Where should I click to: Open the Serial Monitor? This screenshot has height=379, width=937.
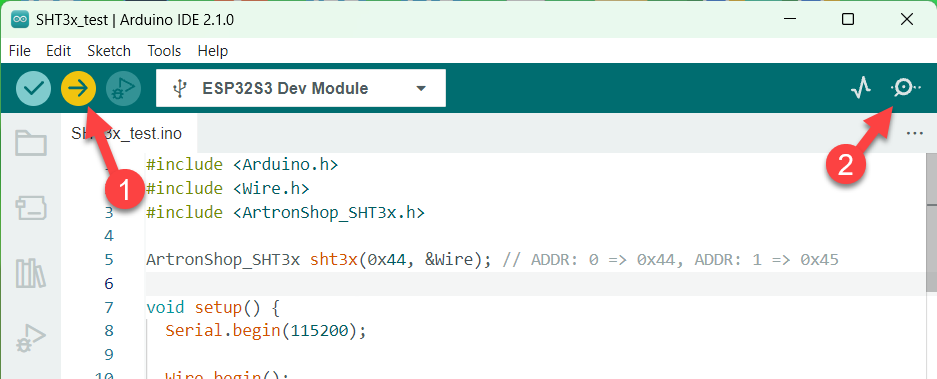pyautogui.click(x=905, y=88)
